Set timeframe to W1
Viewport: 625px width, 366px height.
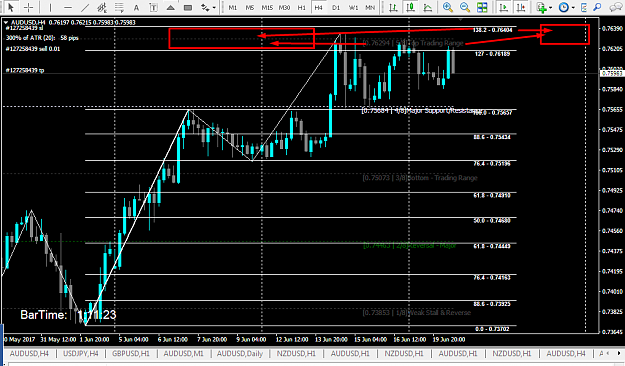353,8
